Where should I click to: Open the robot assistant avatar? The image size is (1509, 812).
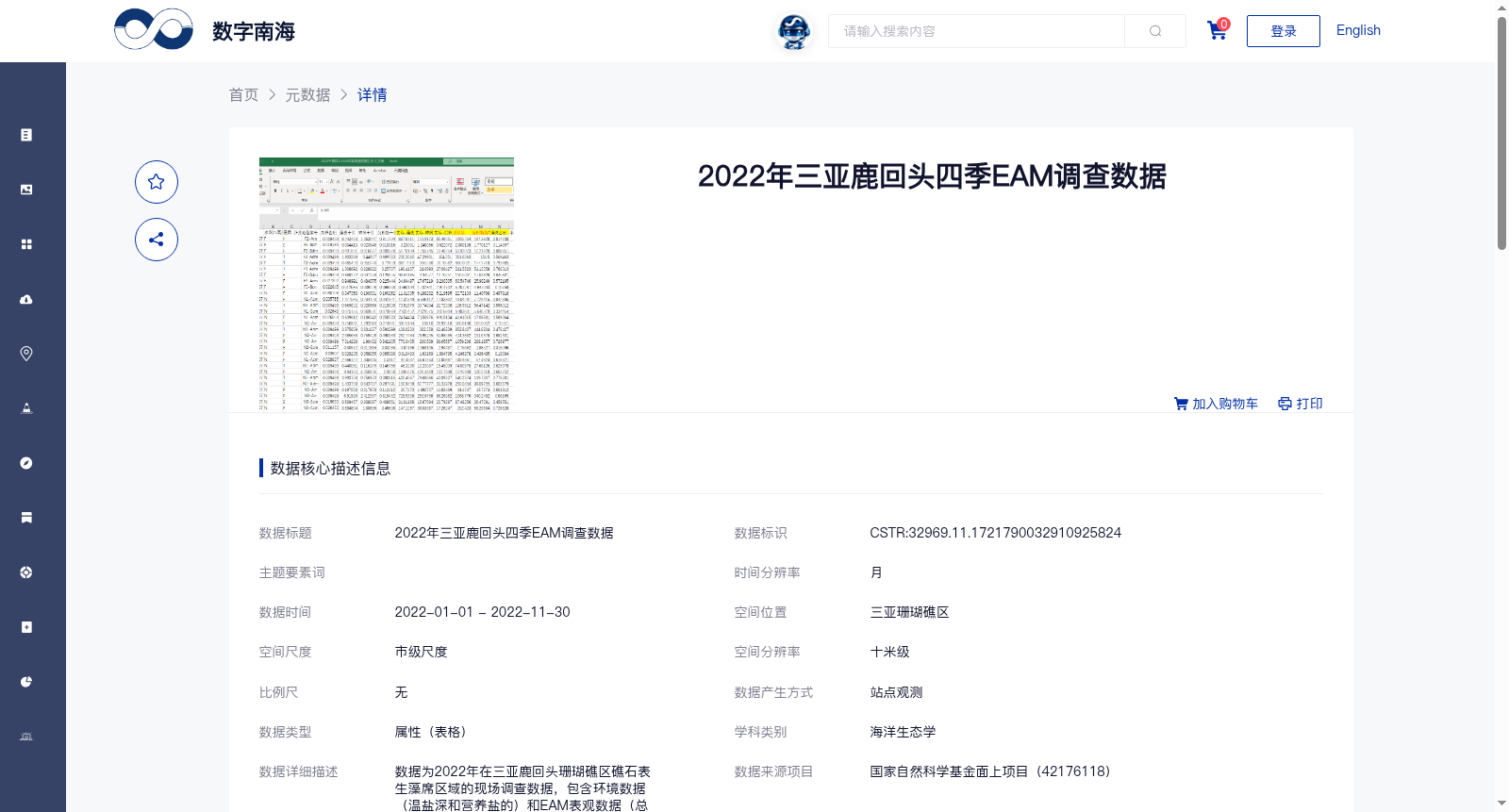tap(794, 32)
